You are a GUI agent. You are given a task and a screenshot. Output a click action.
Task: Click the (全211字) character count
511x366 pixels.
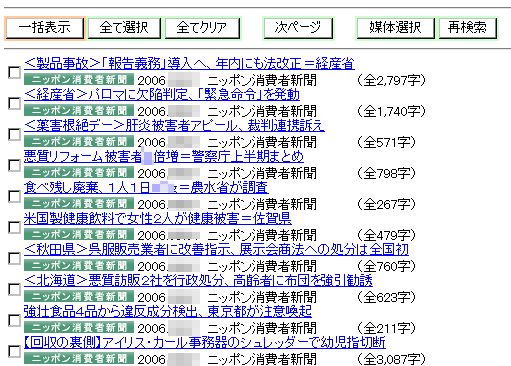click(x=386, y=328)
